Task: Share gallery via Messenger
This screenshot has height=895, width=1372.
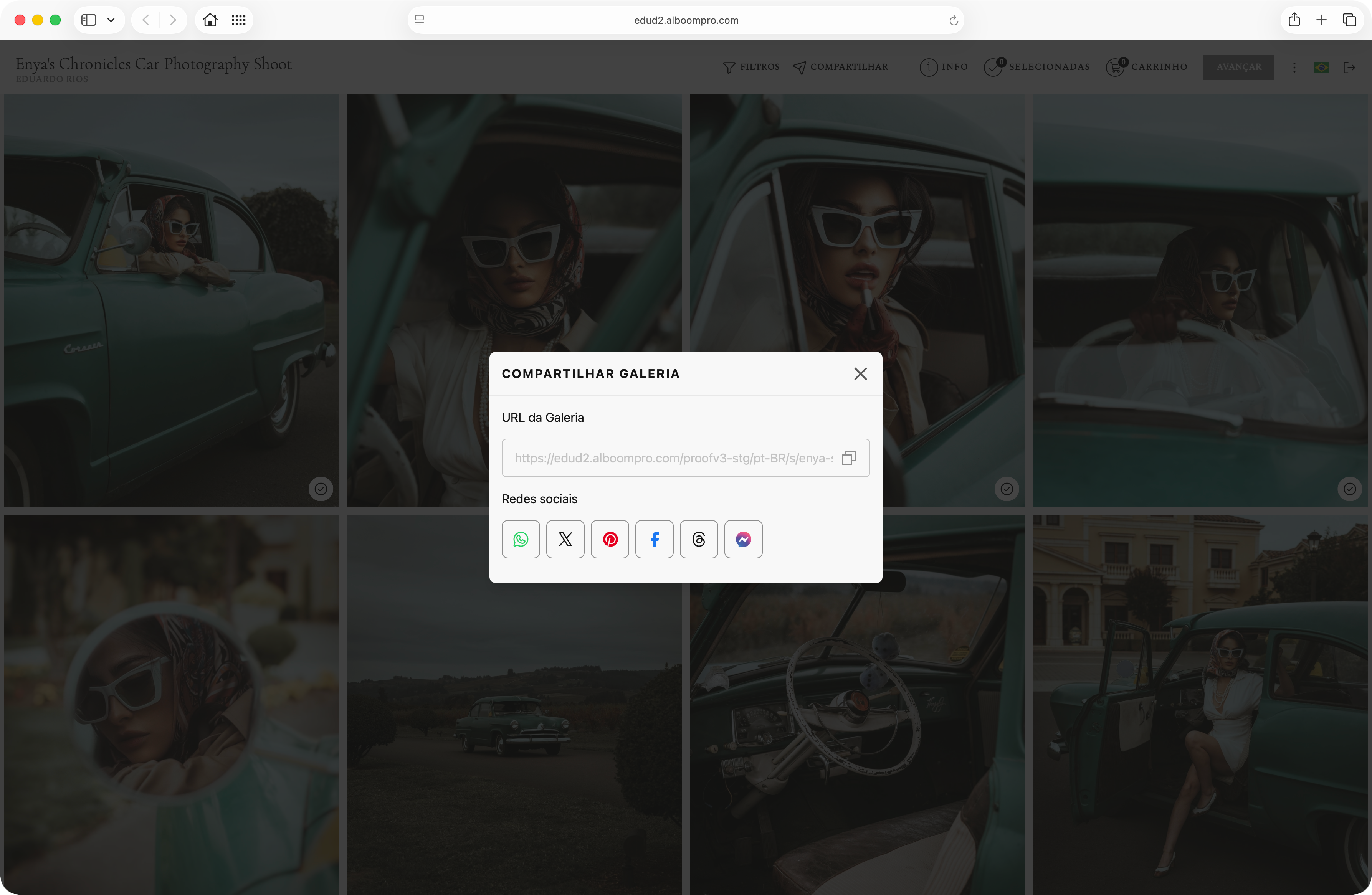Action: (x=743, y=540)
